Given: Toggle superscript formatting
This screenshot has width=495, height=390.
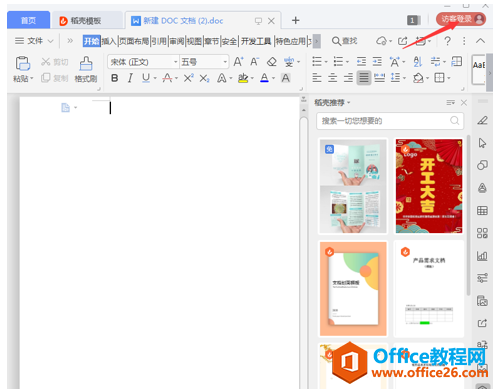Looking at the screenshot, I should [188, 78].
